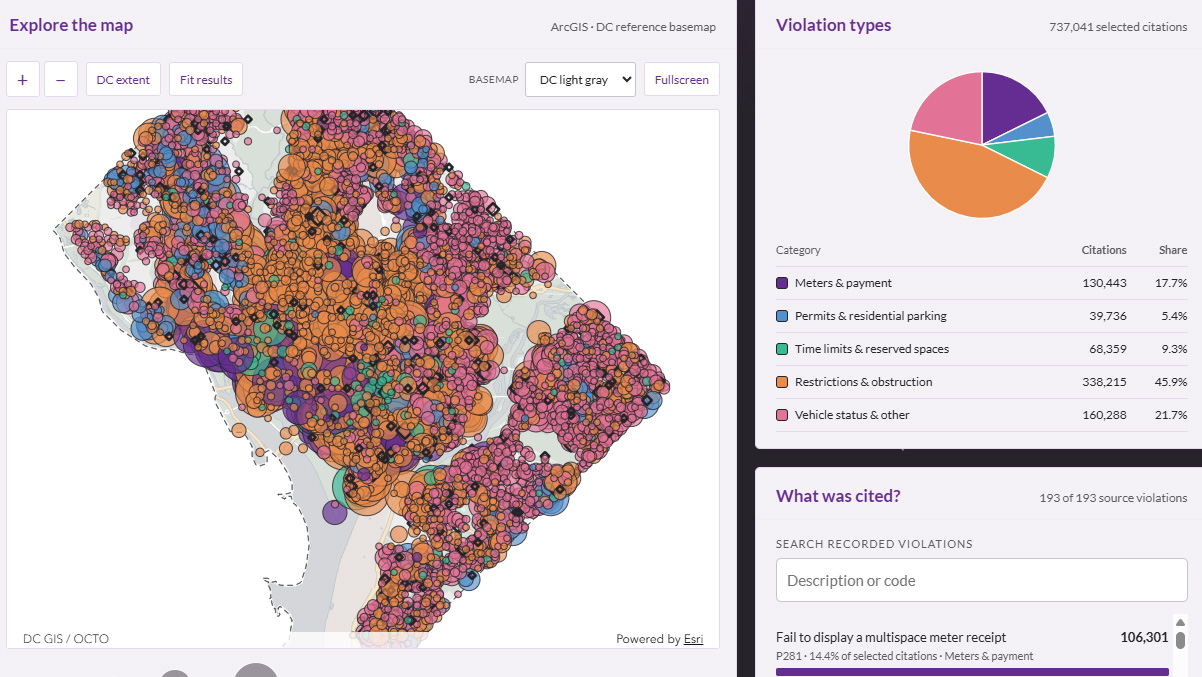The height and width of the screenshot is (677, 1202).
Task: Select the Vehicle status & other pink swatch
Action: point(782,415)
